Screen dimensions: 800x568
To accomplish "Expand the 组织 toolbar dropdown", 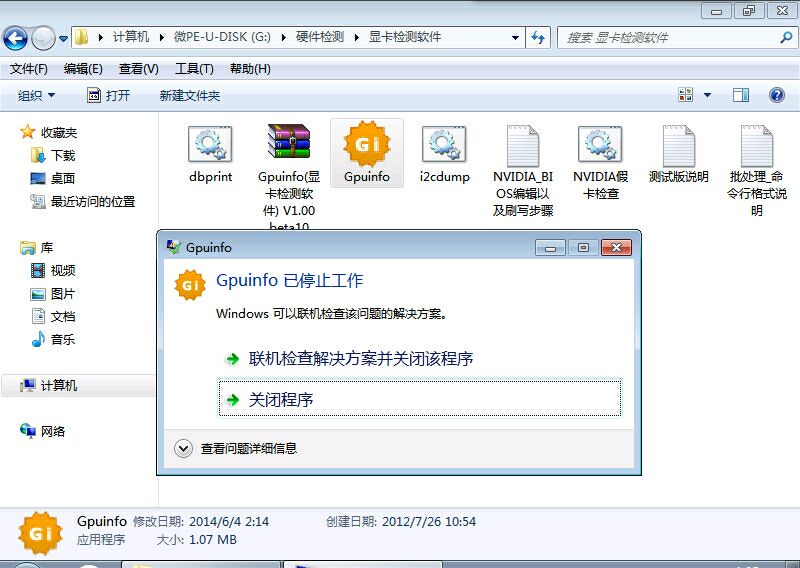I will click(36, 95).
